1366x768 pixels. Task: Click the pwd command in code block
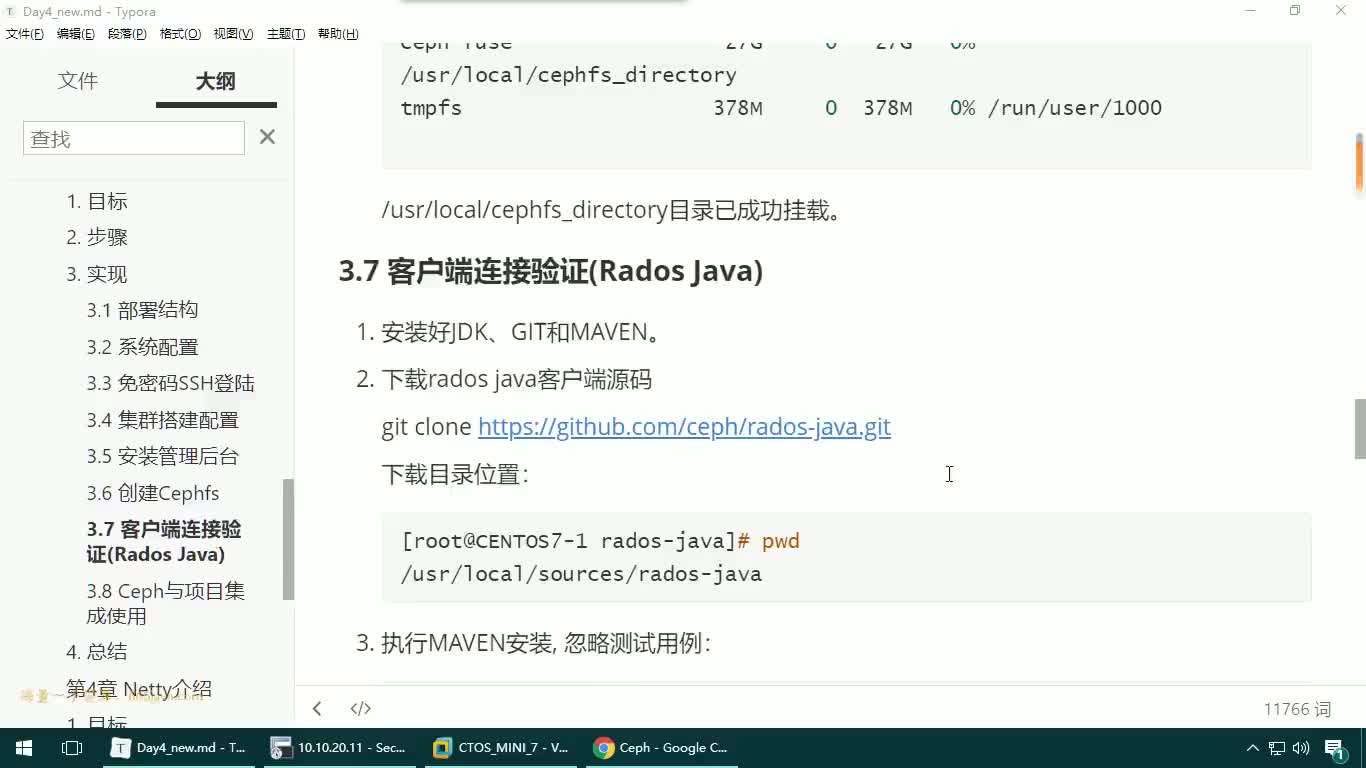coord(780,541)
